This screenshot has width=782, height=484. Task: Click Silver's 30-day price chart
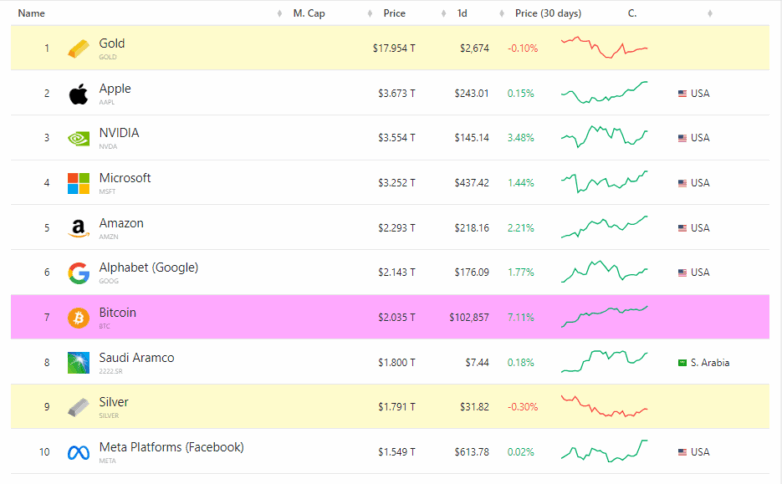tap(604, 406)
